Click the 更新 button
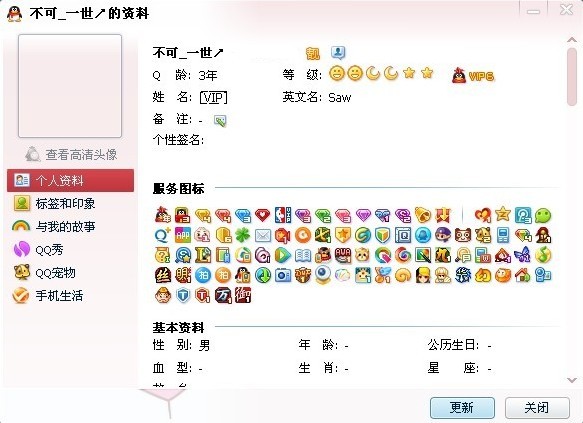583x423 pixels. [462, 407]
